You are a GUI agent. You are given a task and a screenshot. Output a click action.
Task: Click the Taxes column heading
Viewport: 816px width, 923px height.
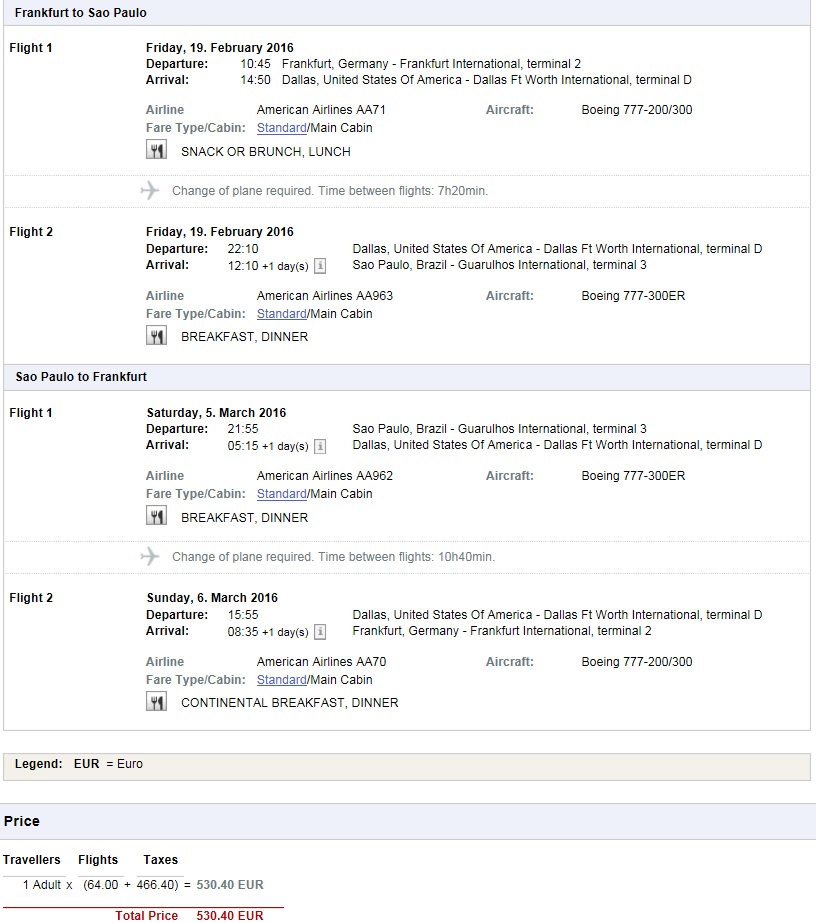point(160,859)
